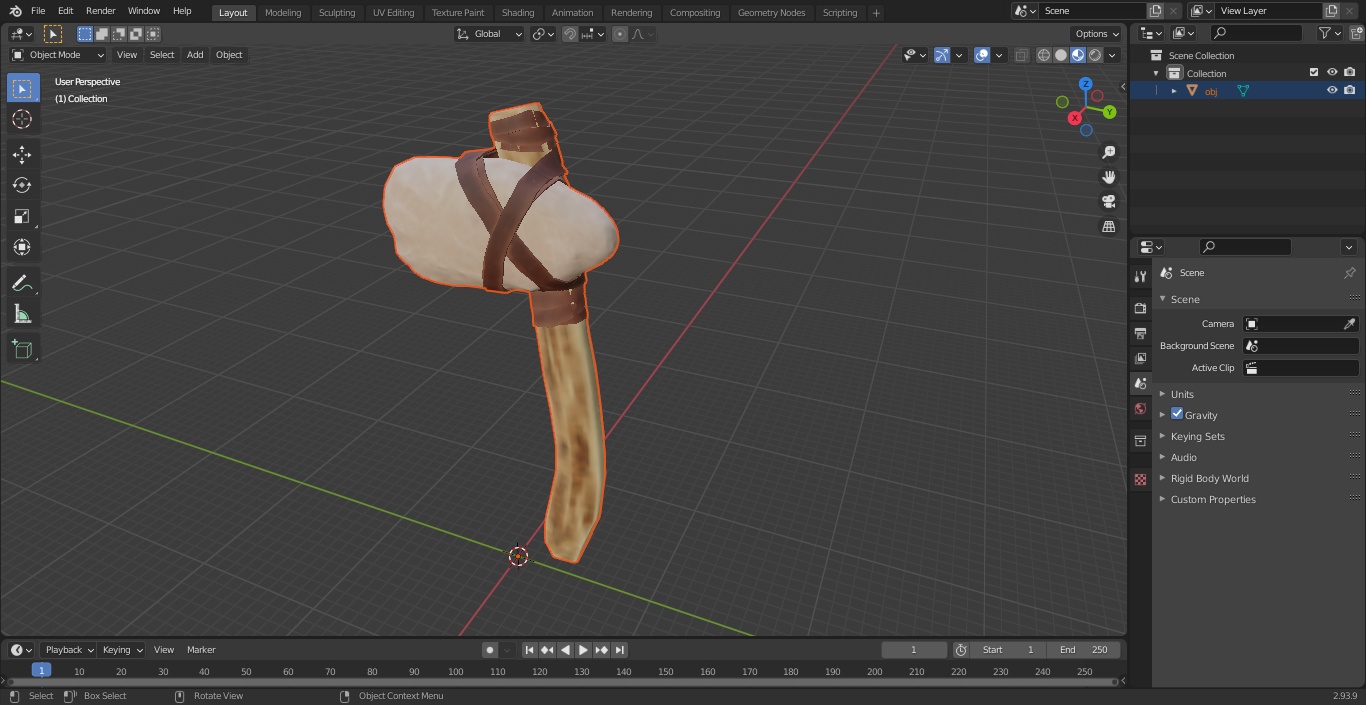The image size is (1366, 705).
Task: Toggle the show gizmo button
Action: 942,55
